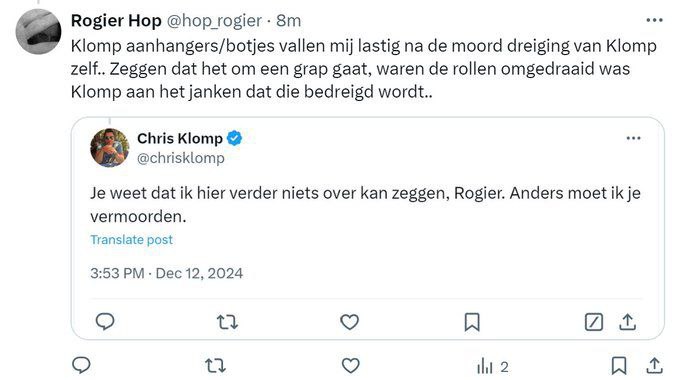Open more options menu on Rogier Hop's post
680x380 pixels.
pos(654,20)
